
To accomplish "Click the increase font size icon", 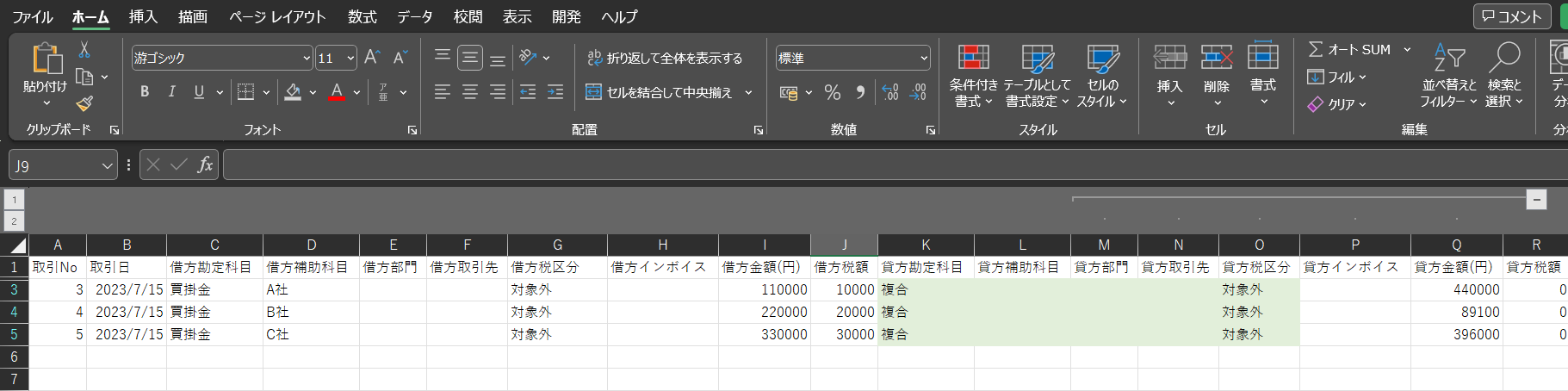I will [x=372, y=58].
